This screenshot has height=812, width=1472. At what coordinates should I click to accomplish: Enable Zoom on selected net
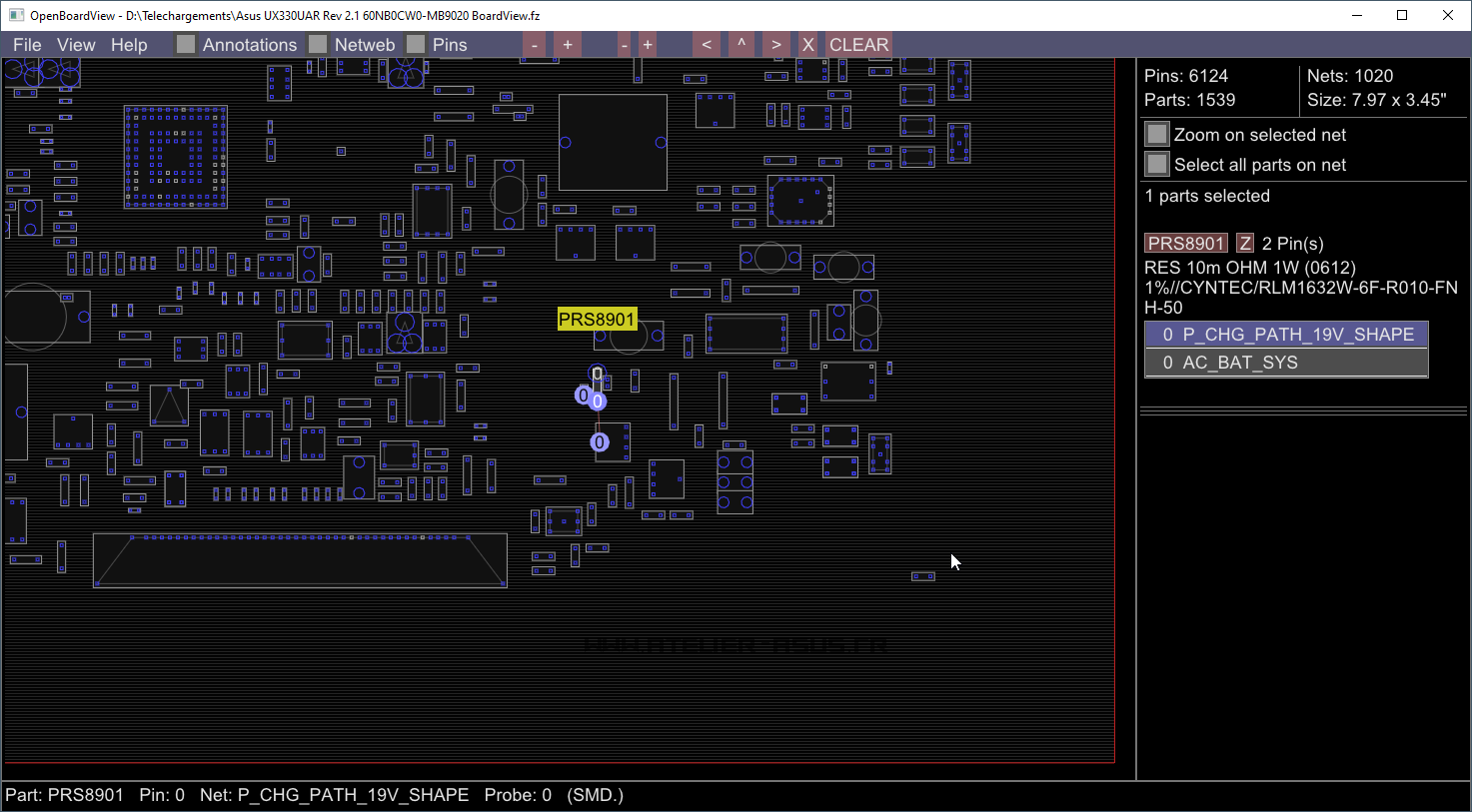click(1157, 135)
